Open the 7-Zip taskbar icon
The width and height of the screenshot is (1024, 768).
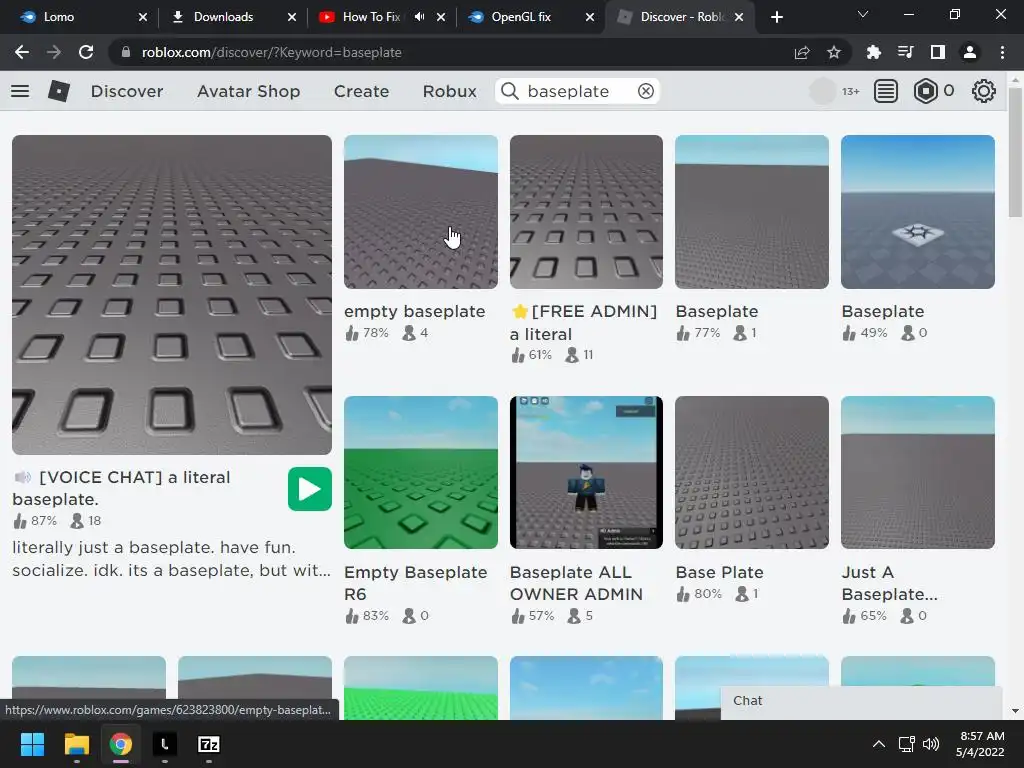point(208,744)
